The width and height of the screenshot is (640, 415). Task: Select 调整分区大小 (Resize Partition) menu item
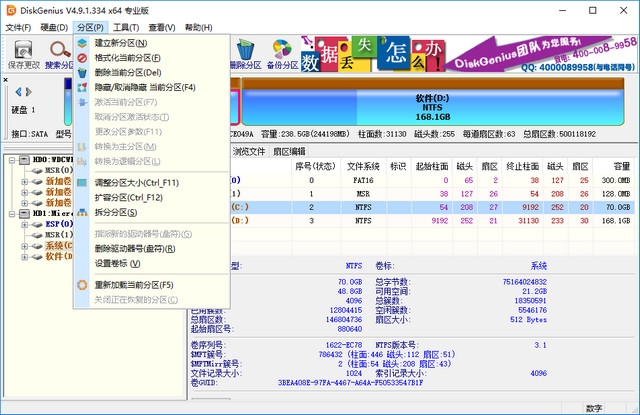click(x=136, y=183)
